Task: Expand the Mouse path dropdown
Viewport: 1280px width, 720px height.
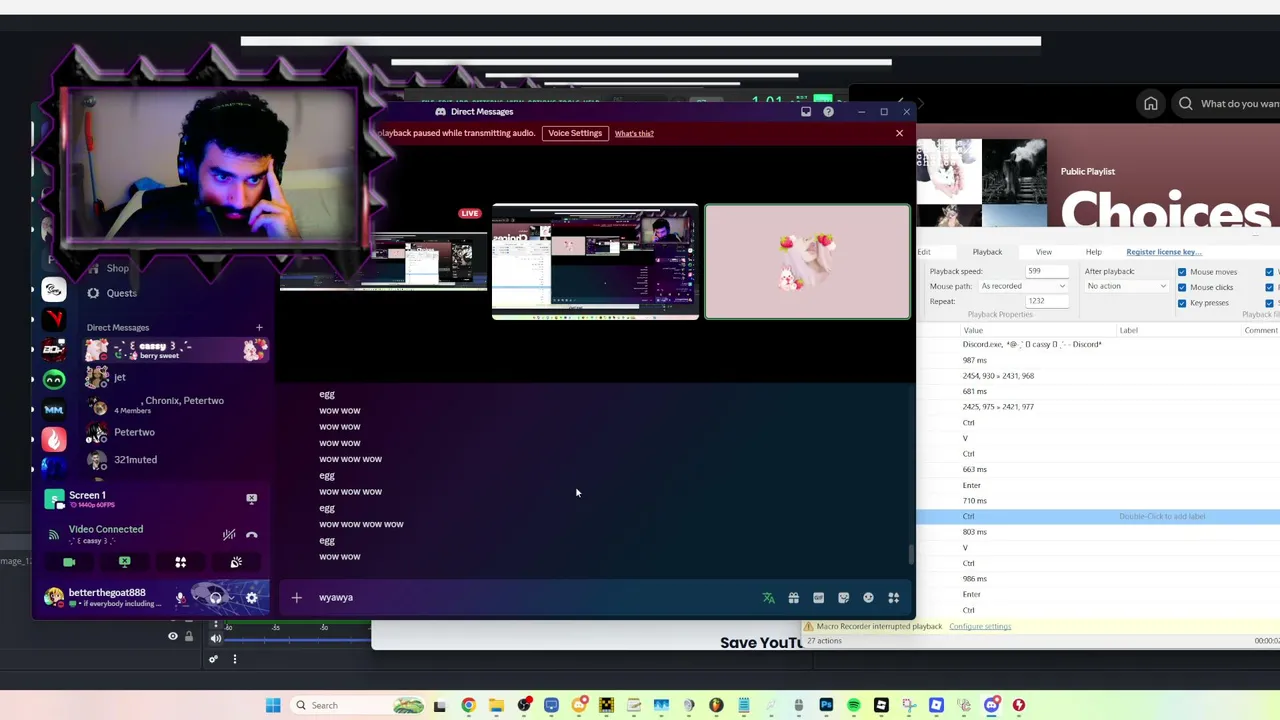Action: 1022,286
